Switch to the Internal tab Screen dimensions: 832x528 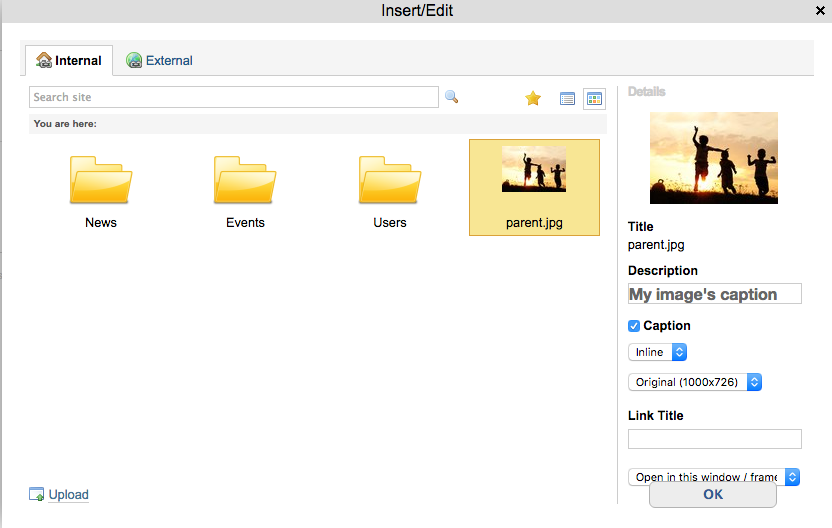point(68,61)
